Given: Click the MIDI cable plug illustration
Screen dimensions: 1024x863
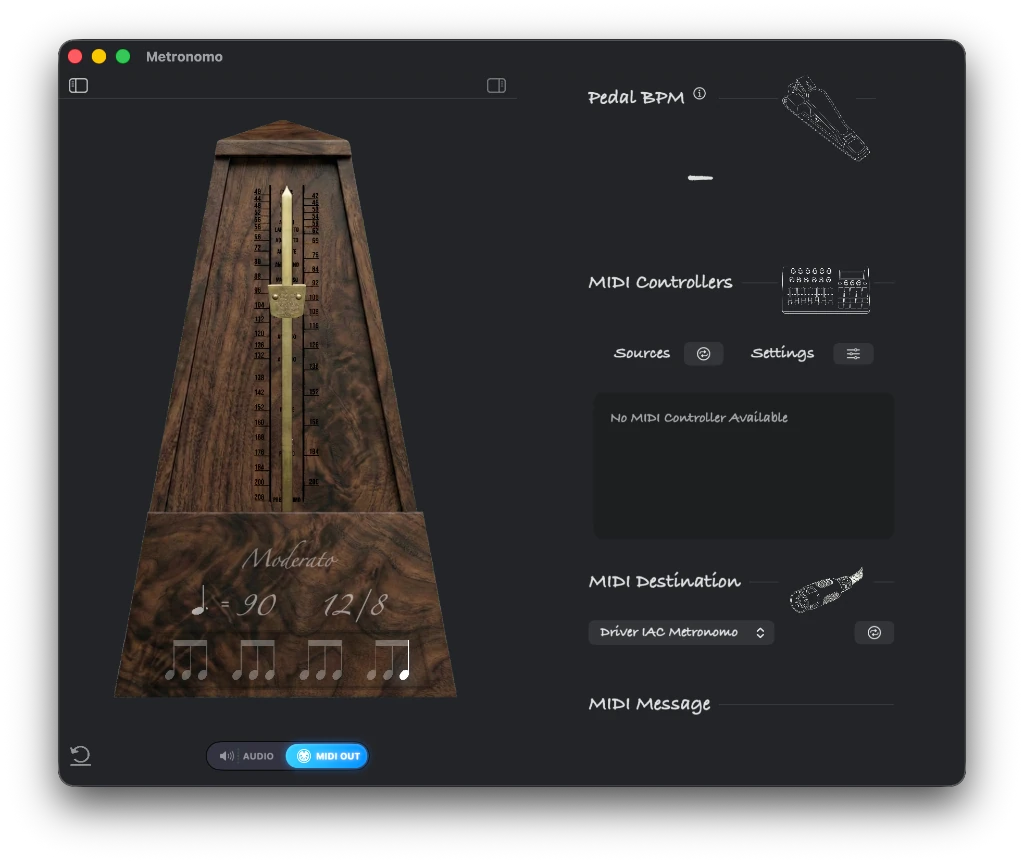Looking at the screenshot, I should pos(826,589).
